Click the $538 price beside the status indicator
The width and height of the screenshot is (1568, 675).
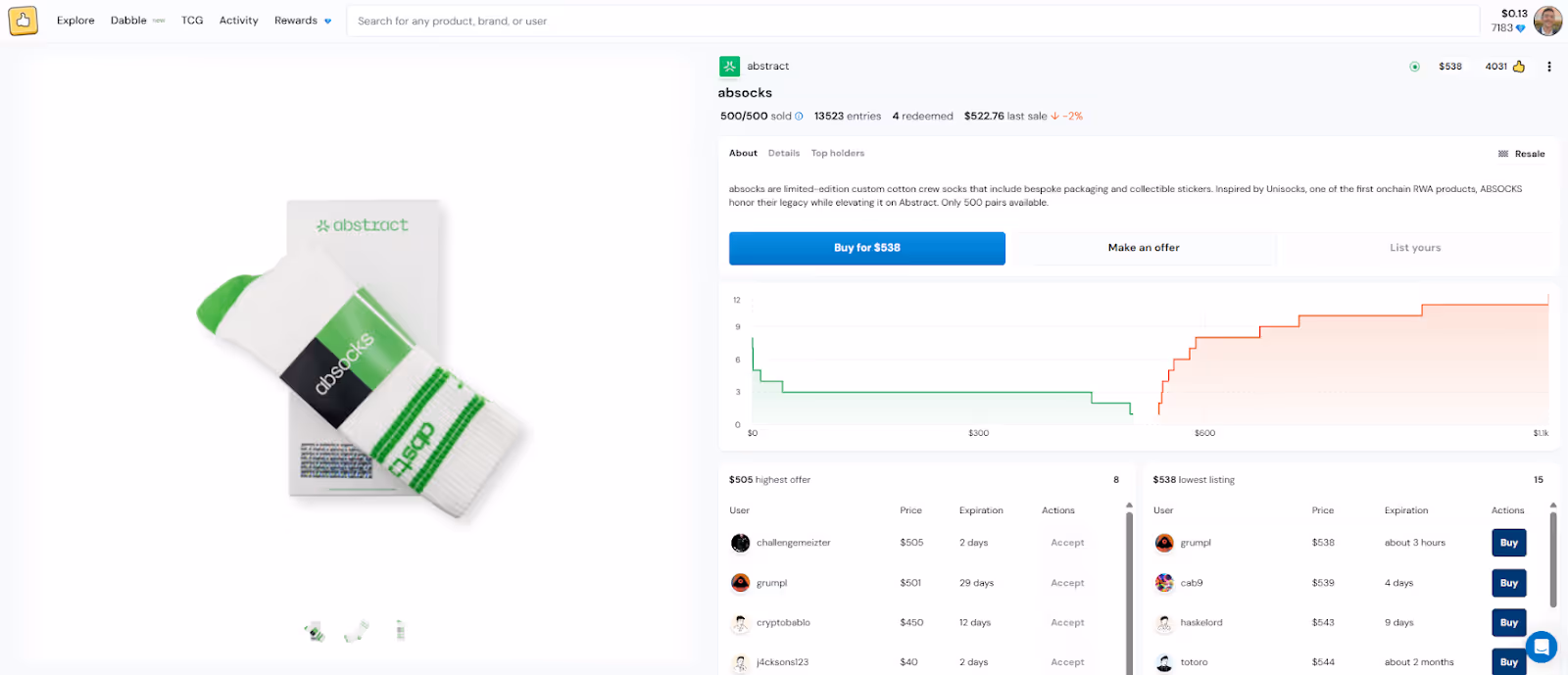1450,67
